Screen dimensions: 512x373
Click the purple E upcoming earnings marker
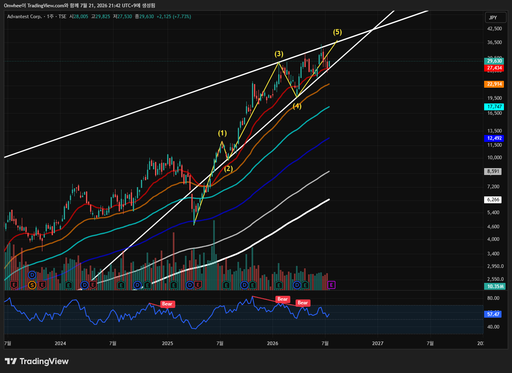tap(331, 285)
